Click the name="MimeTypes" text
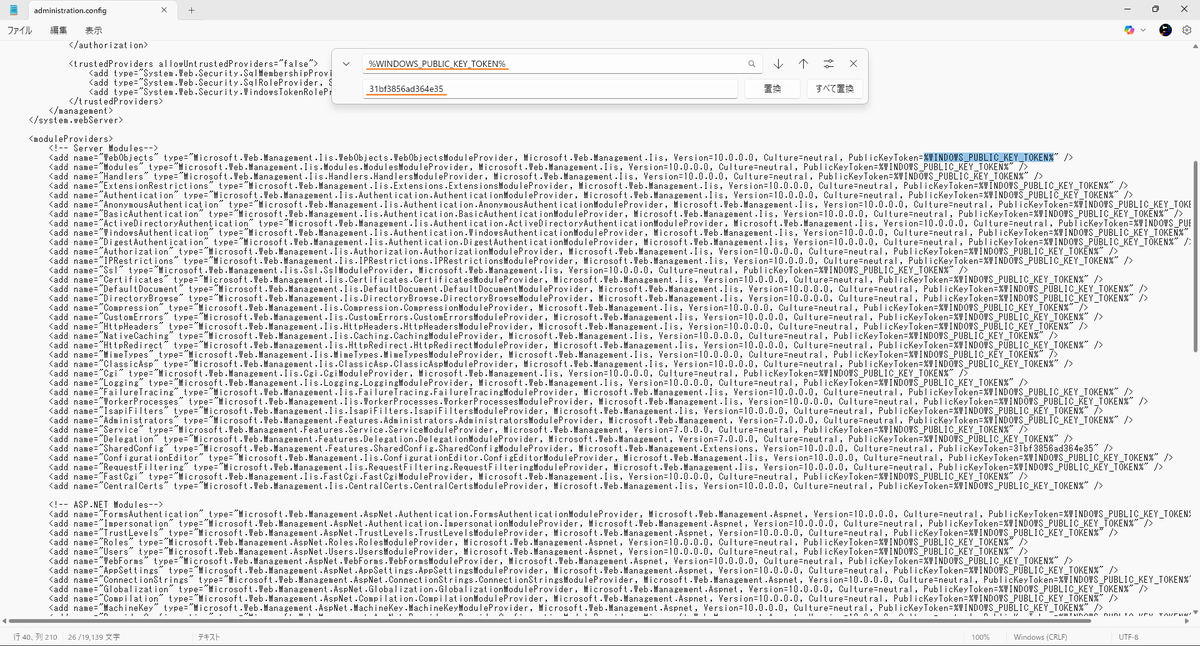The height and width of the screenshot is (646, 1200). [x=113, y=353]
